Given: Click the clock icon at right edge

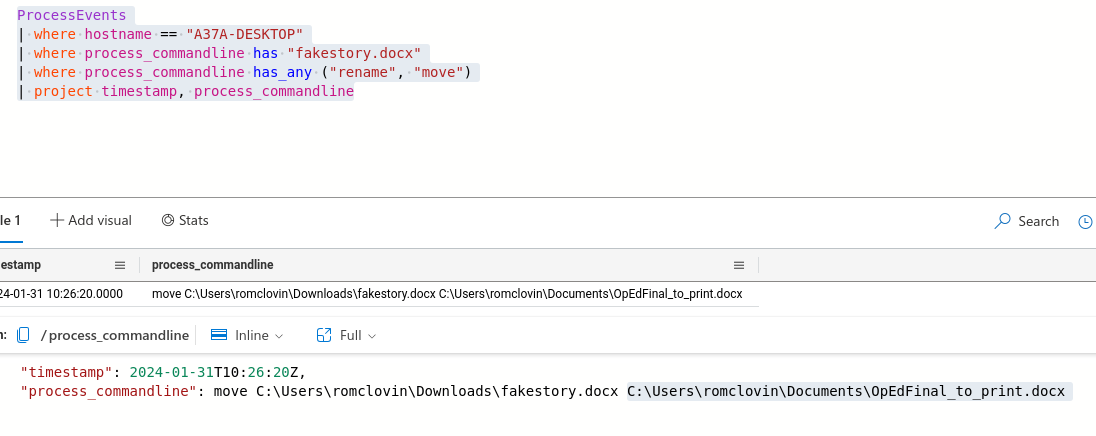Looking at the screenshot, I should point(1085,221).
